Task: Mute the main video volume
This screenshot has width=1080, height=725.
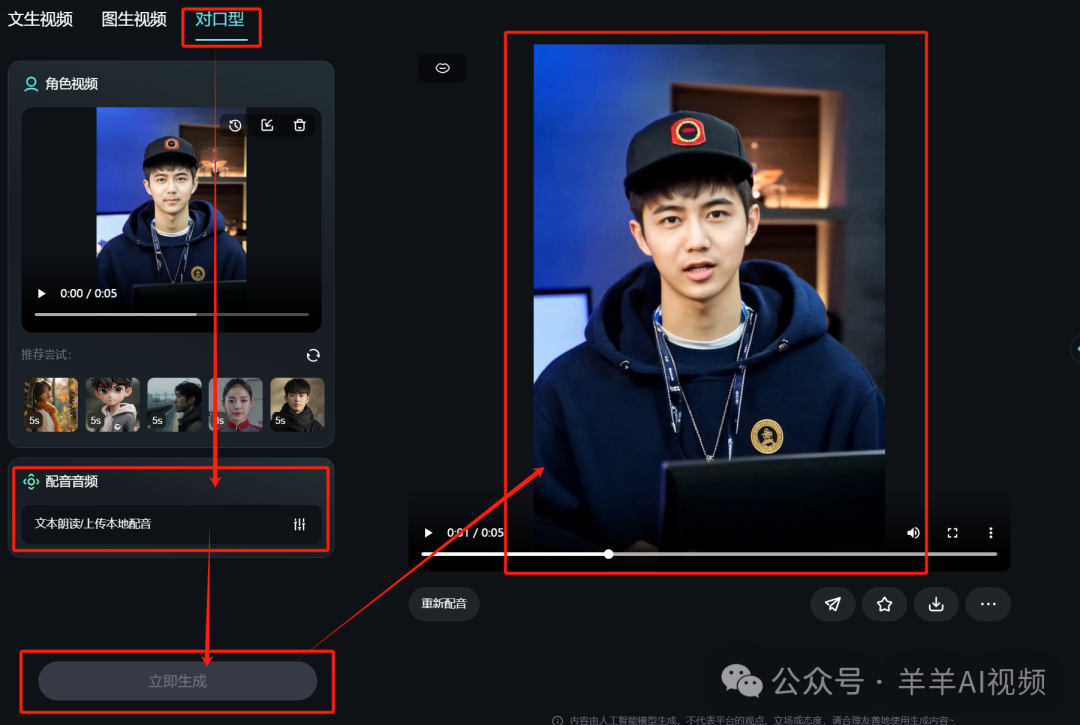Action: [913, 533]
